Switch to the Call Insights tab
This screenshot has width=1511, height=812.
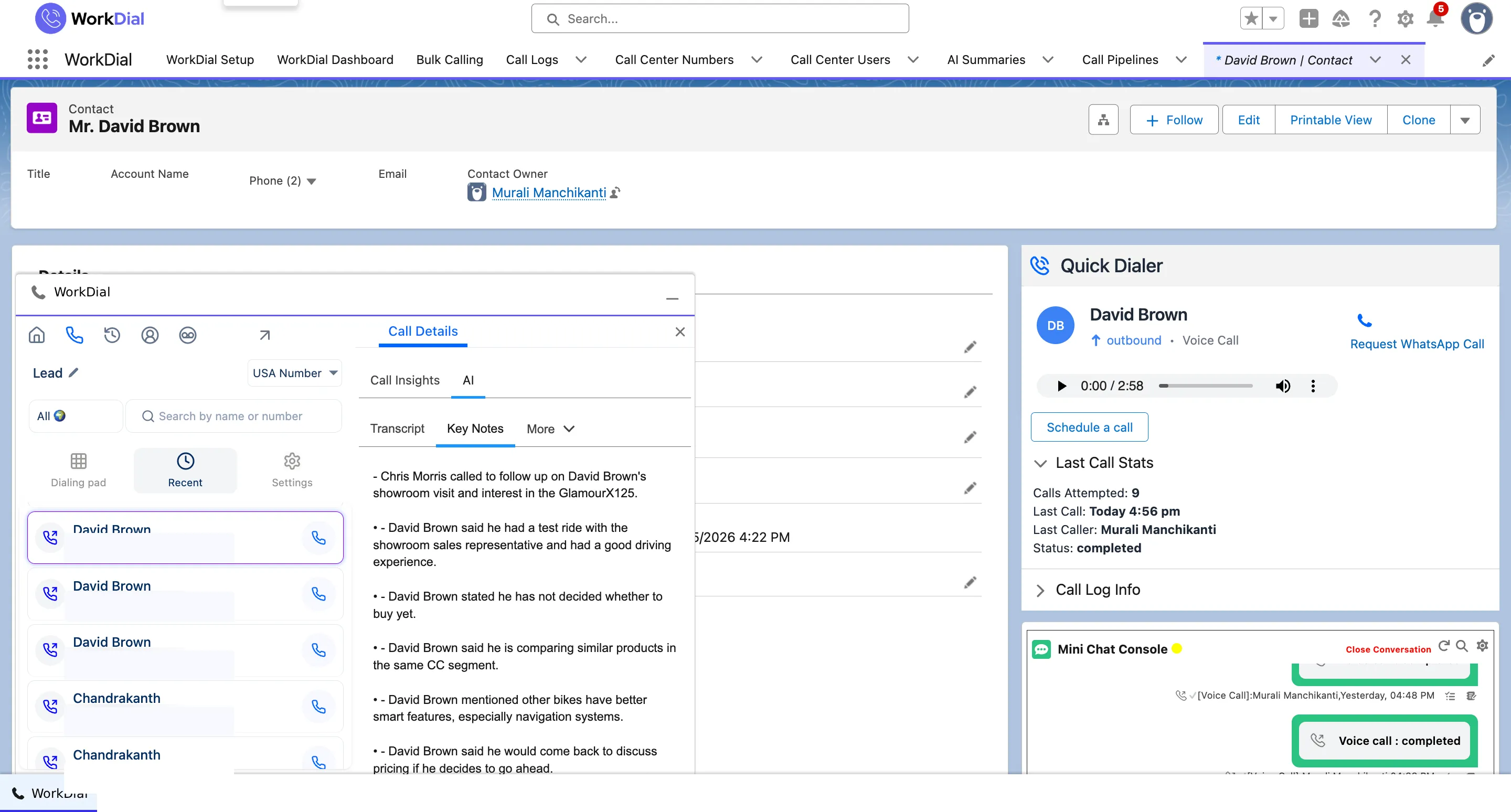[405, 380]
